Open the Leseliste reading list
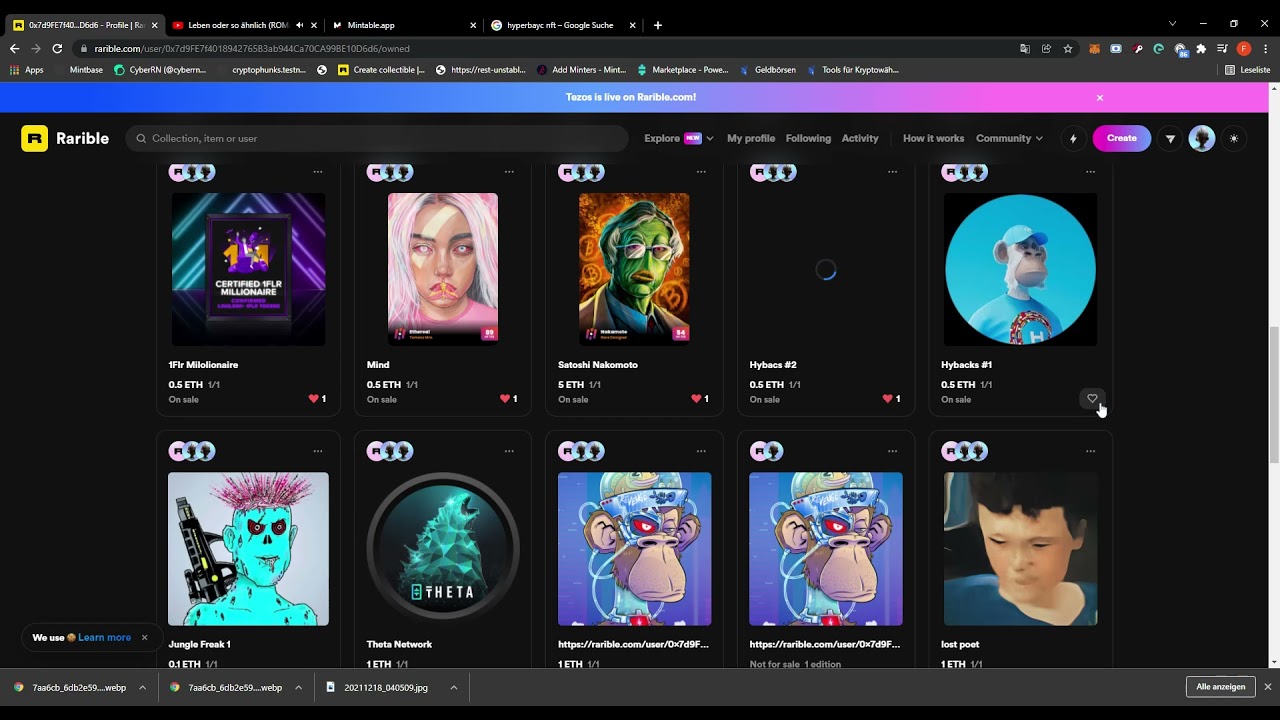Screen dimensions: 1280x720 (x=1248, y=70)
